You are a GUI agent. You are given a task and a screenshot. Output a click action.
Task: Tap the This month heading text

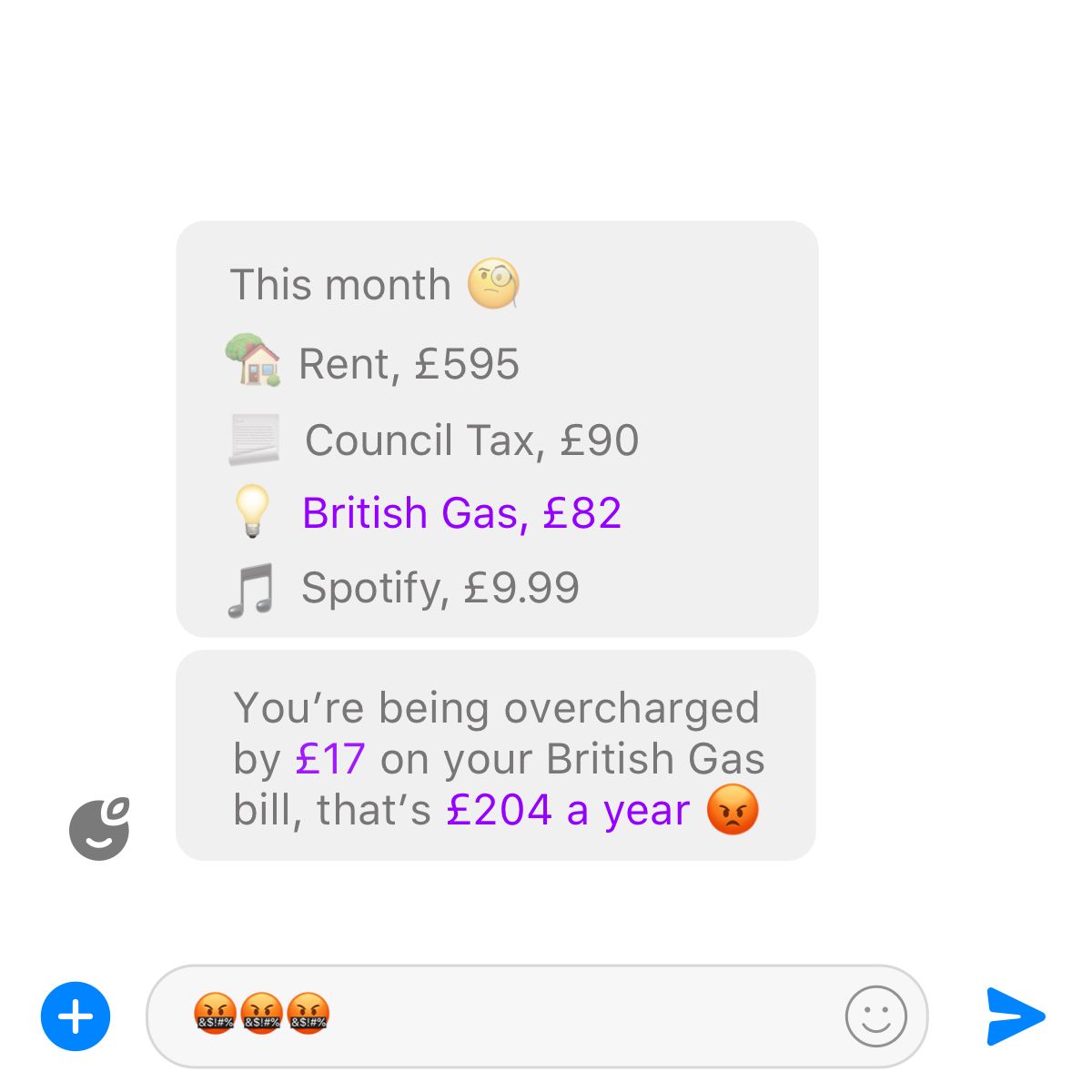[340, 284]
